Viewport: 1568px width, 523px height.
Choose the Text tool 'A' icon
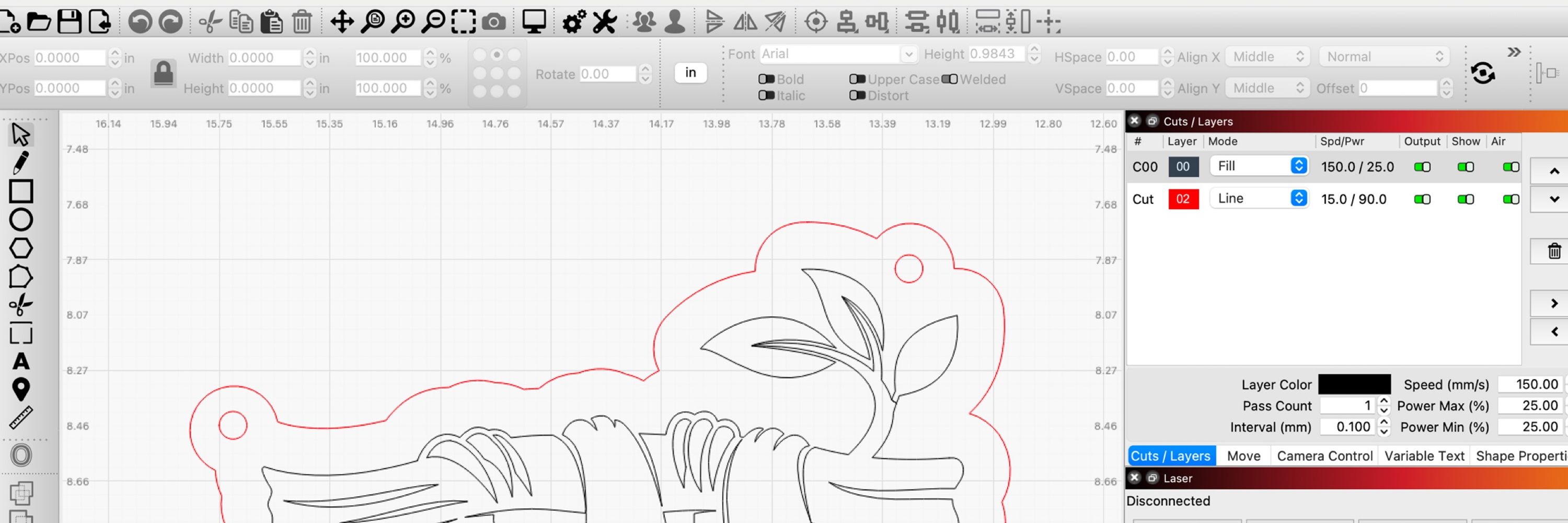[x=21, y=362]
